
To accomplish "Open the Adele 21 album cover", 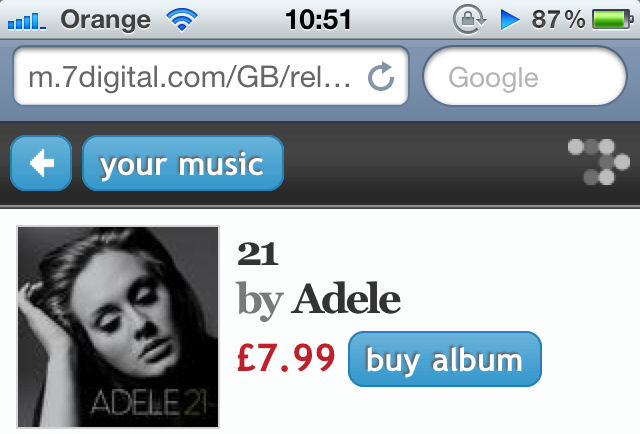I will click(118, 327).
